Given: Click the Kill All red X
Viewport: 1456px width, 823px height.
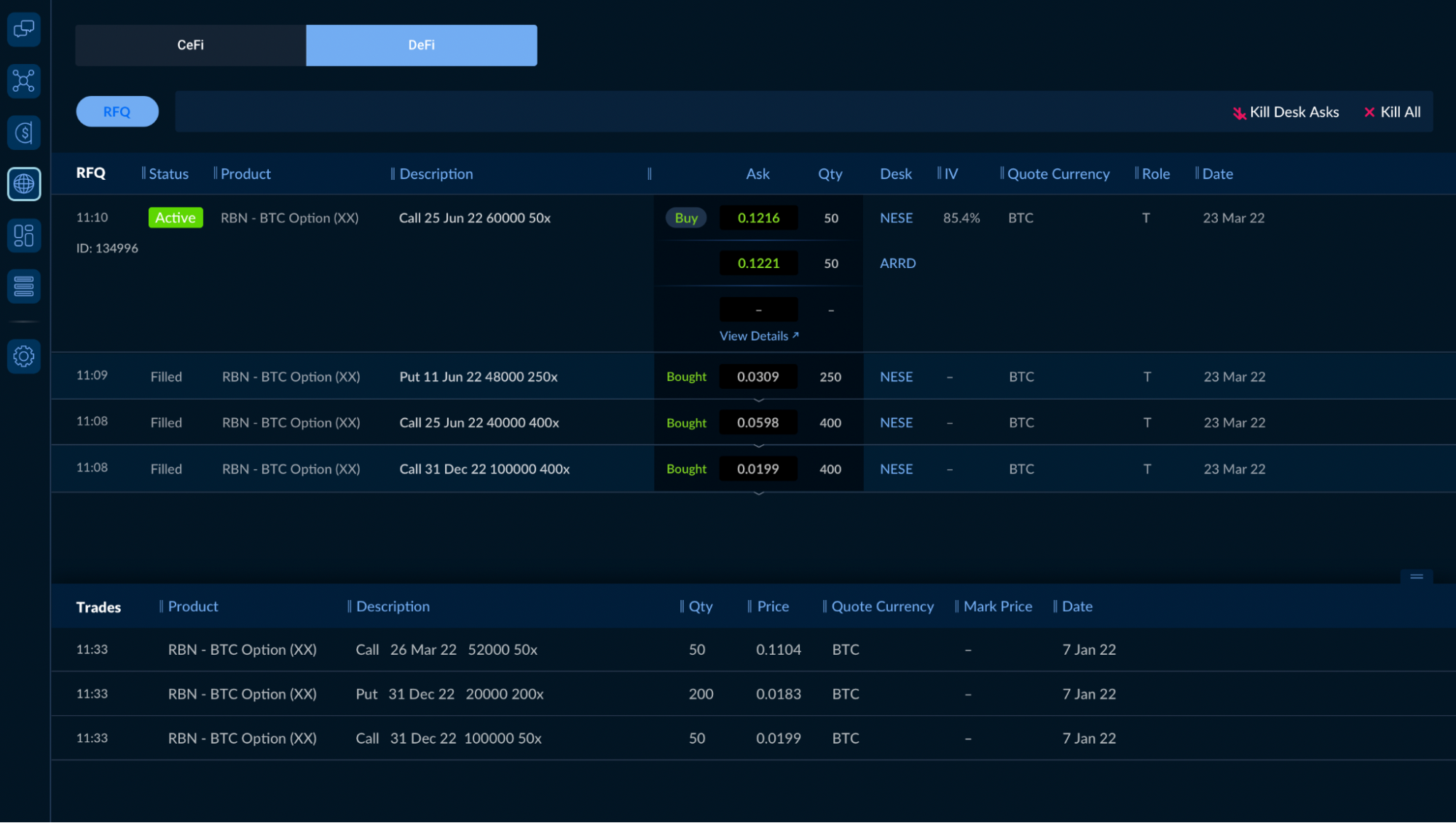Looking at the screenshot, I should 1369,112.
